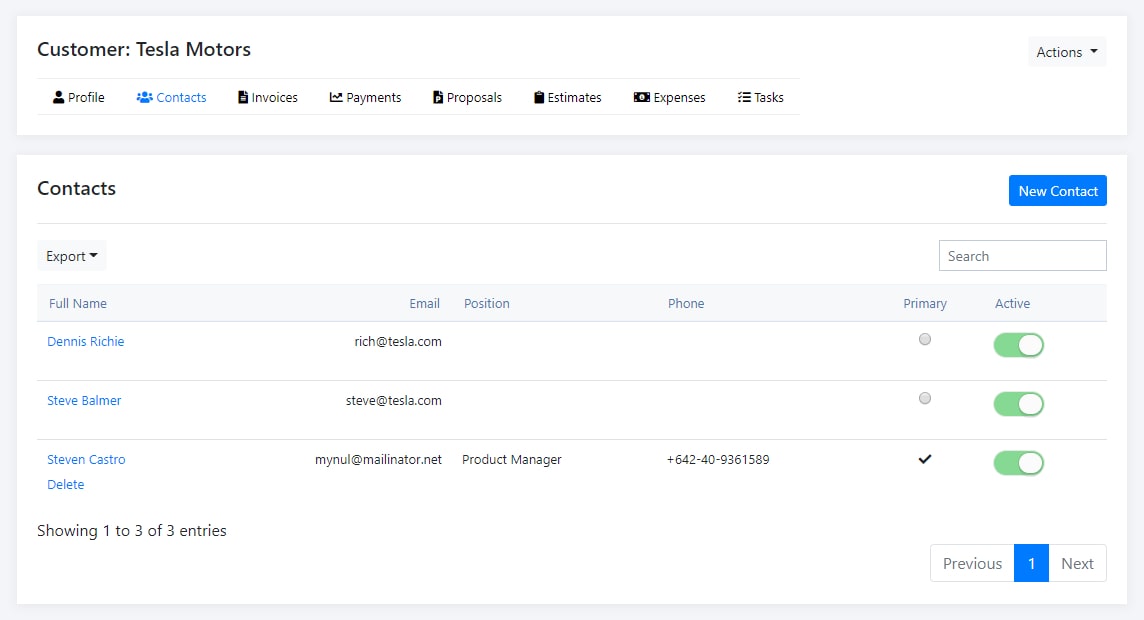1144x620 pixels.
Task: Toggle active switch for Steve Balmer
Action: pyautogui.click(x=1019, y=404)
